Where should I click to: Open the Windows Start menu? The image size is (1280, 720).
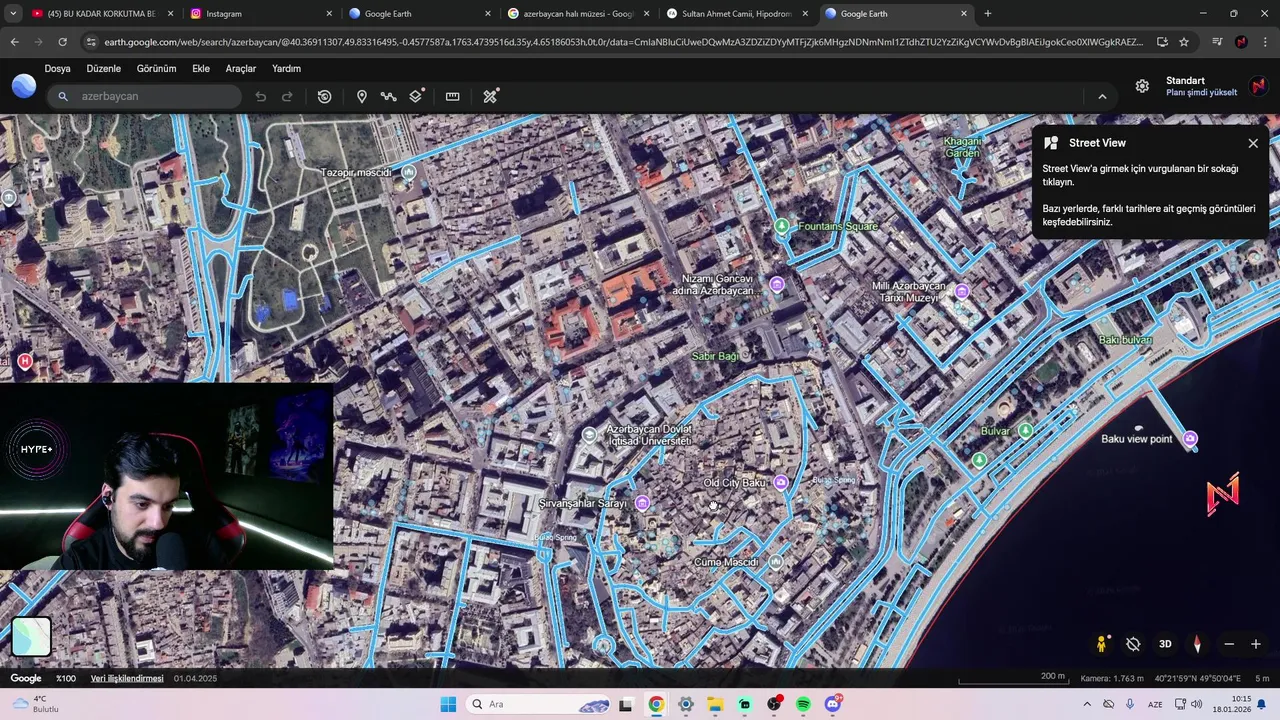click(x=448, y=704)
